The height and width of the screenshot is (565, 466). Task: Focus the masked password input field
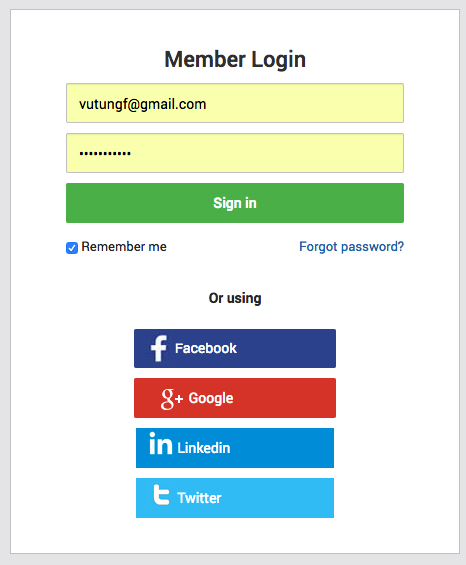[x=235, y=153]
